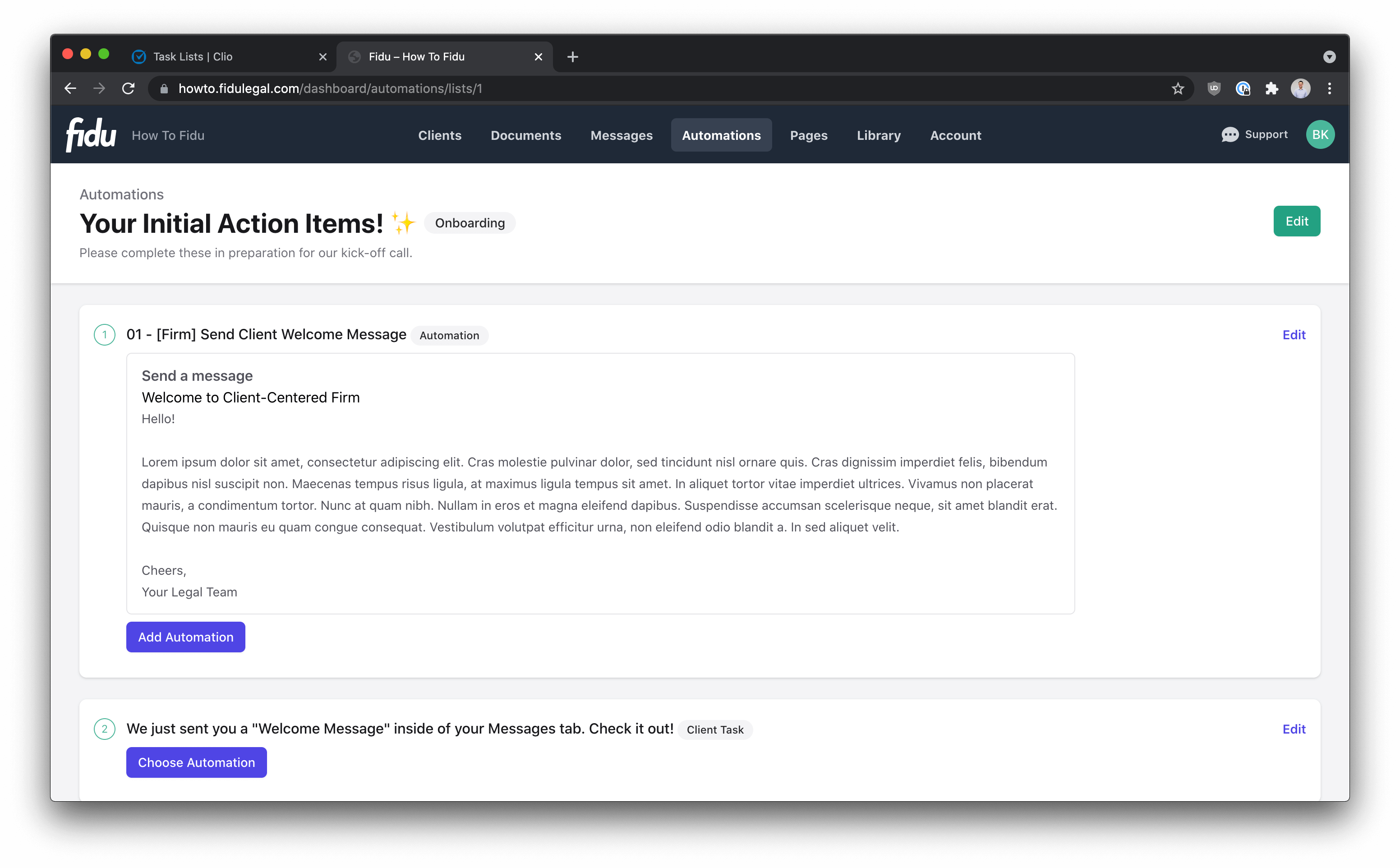Open browser extensions puzzle icon
The image size is (1400, 868).
(x=1271, y=88)
